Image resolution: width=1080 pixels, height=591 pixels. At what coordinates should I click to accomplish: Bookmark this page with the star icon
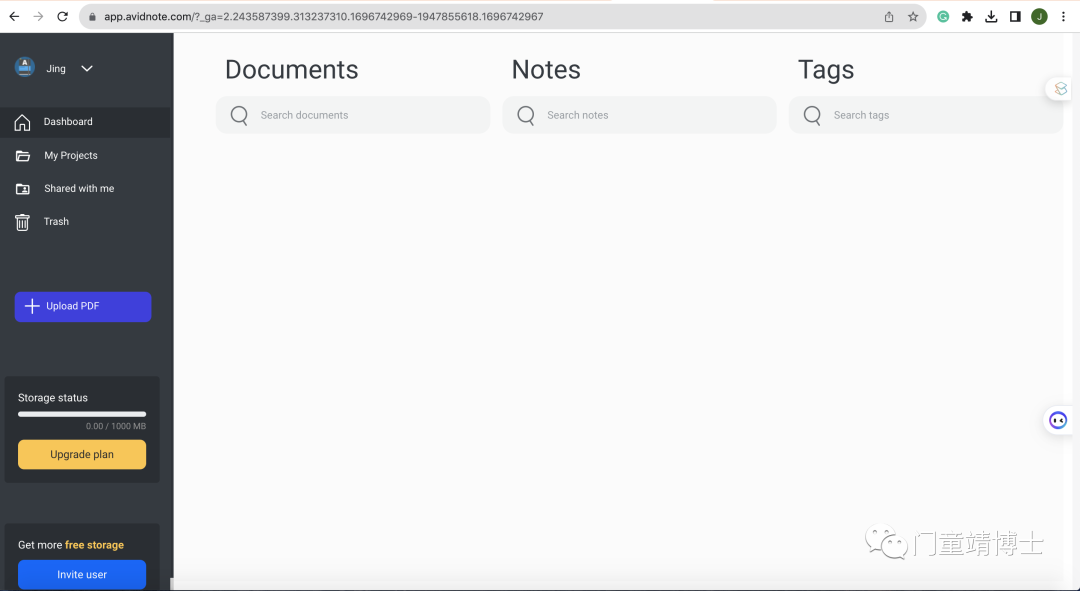tap(913, 17)
